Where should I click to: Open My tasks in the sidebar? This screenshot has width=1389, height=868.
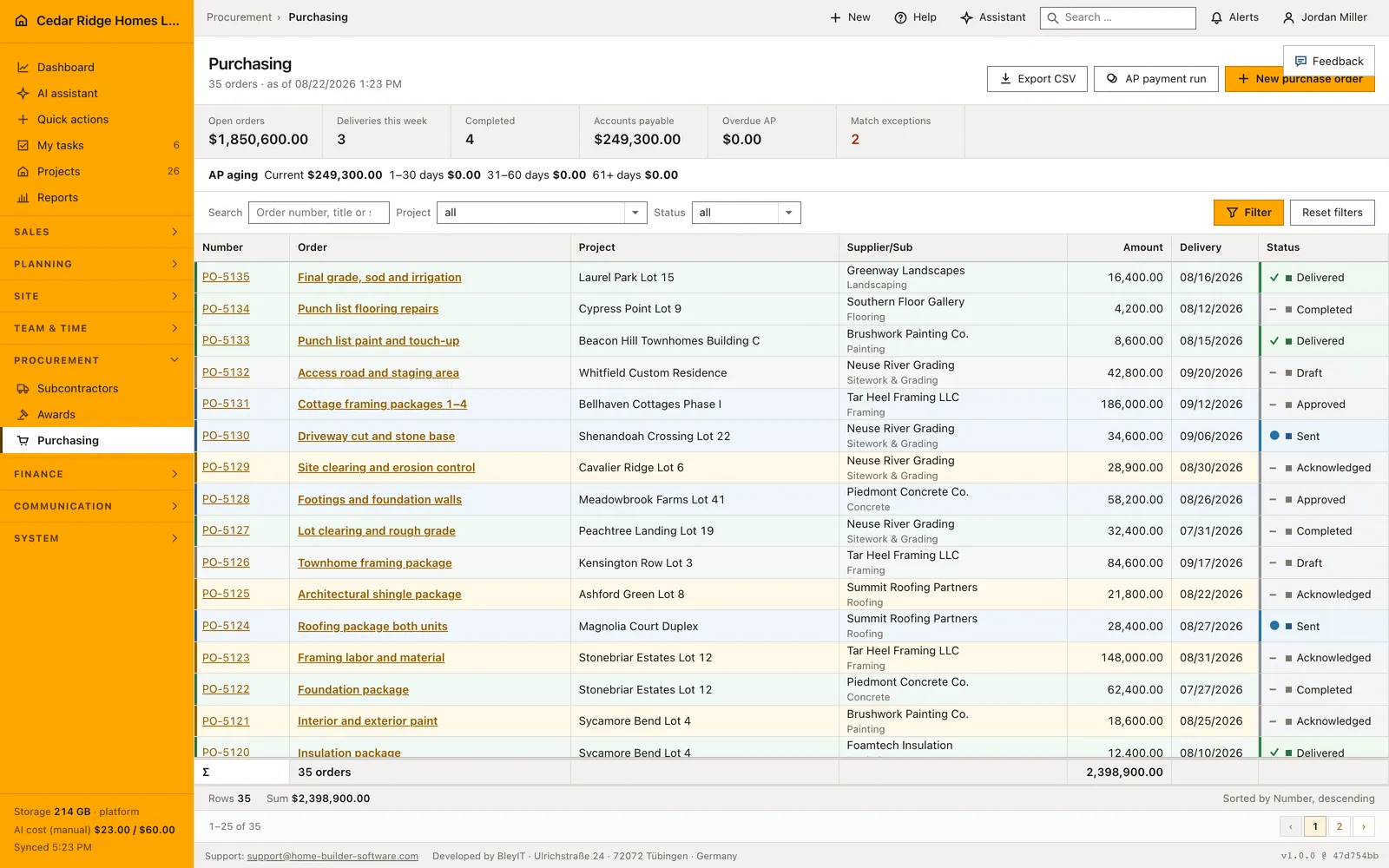tap(96, 146)
